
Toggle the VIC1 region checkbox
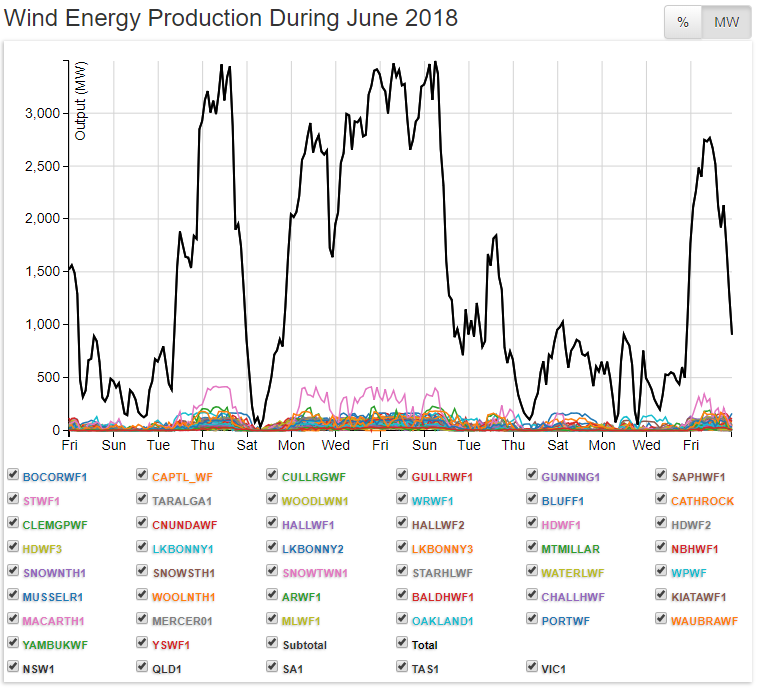532,666
